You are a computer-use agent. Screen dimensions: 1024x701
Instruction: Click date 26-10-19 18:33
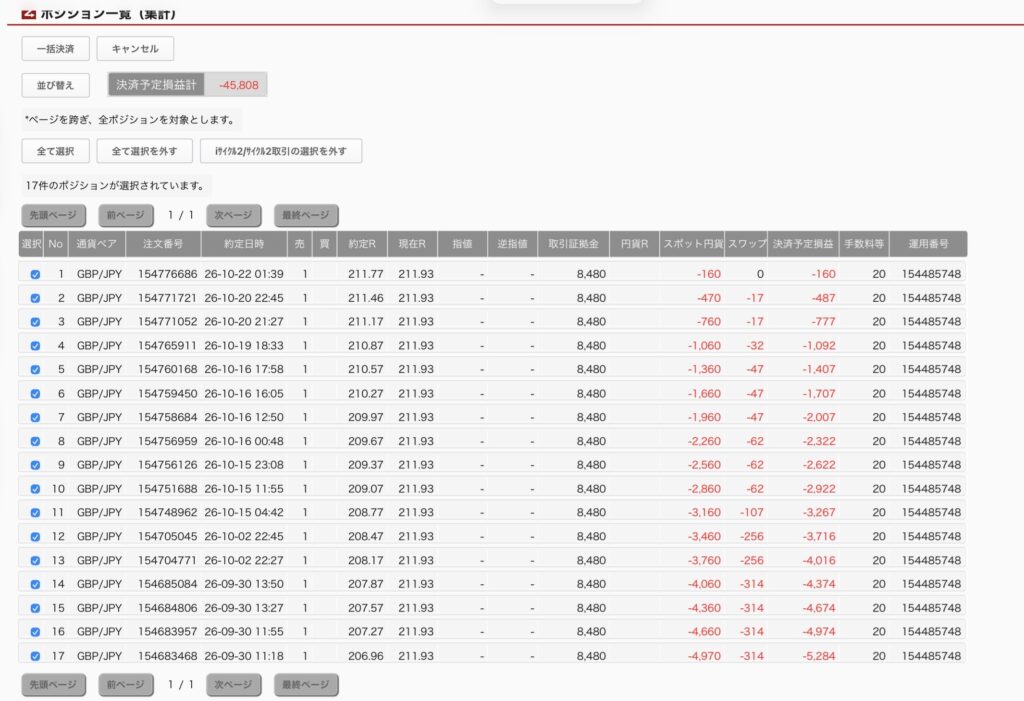pyautogui.click(x=244, y=346)
